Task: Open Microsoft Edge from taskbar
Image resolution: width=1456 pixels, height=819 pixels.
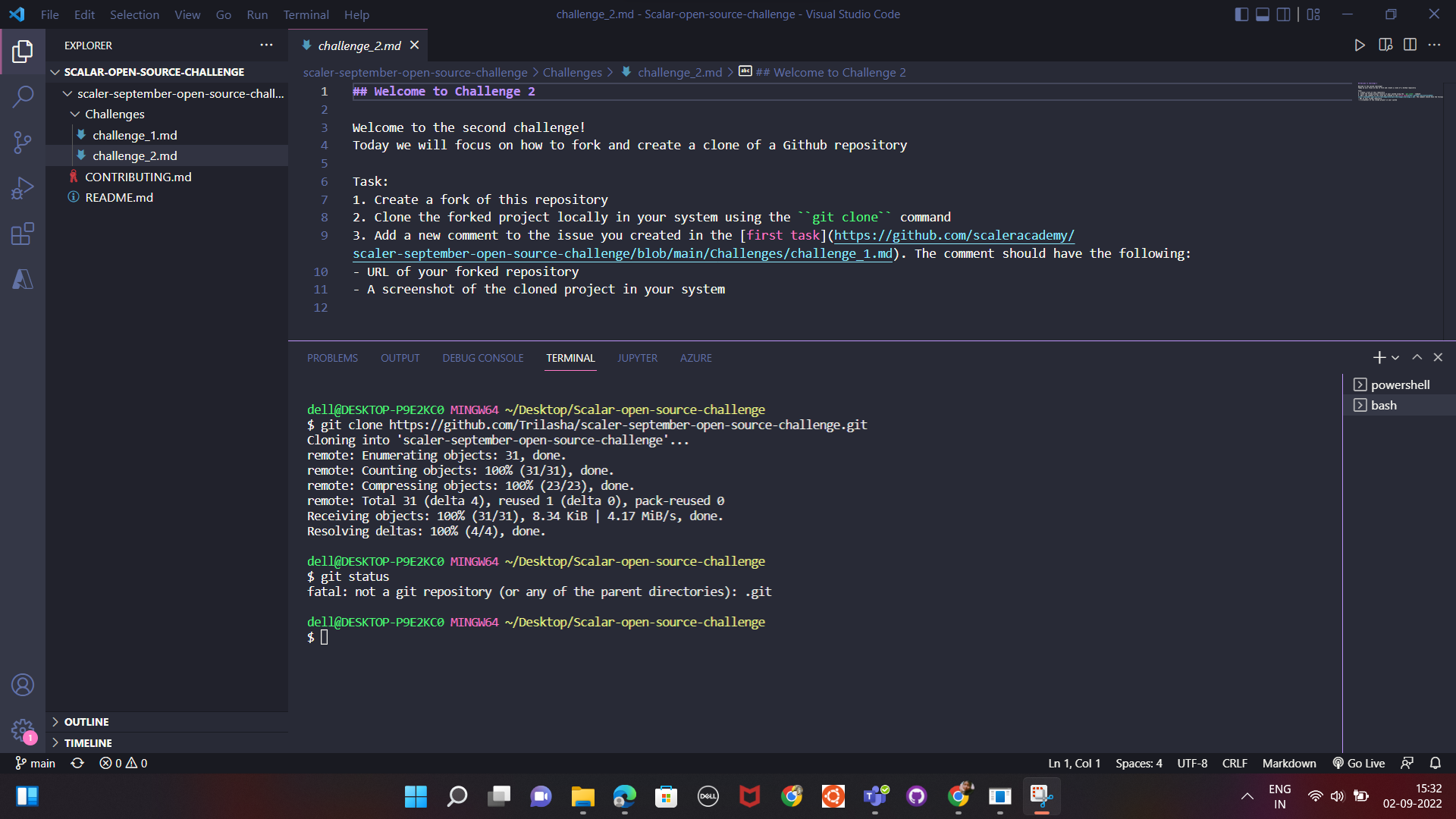Action: click(x=624, y=796)
